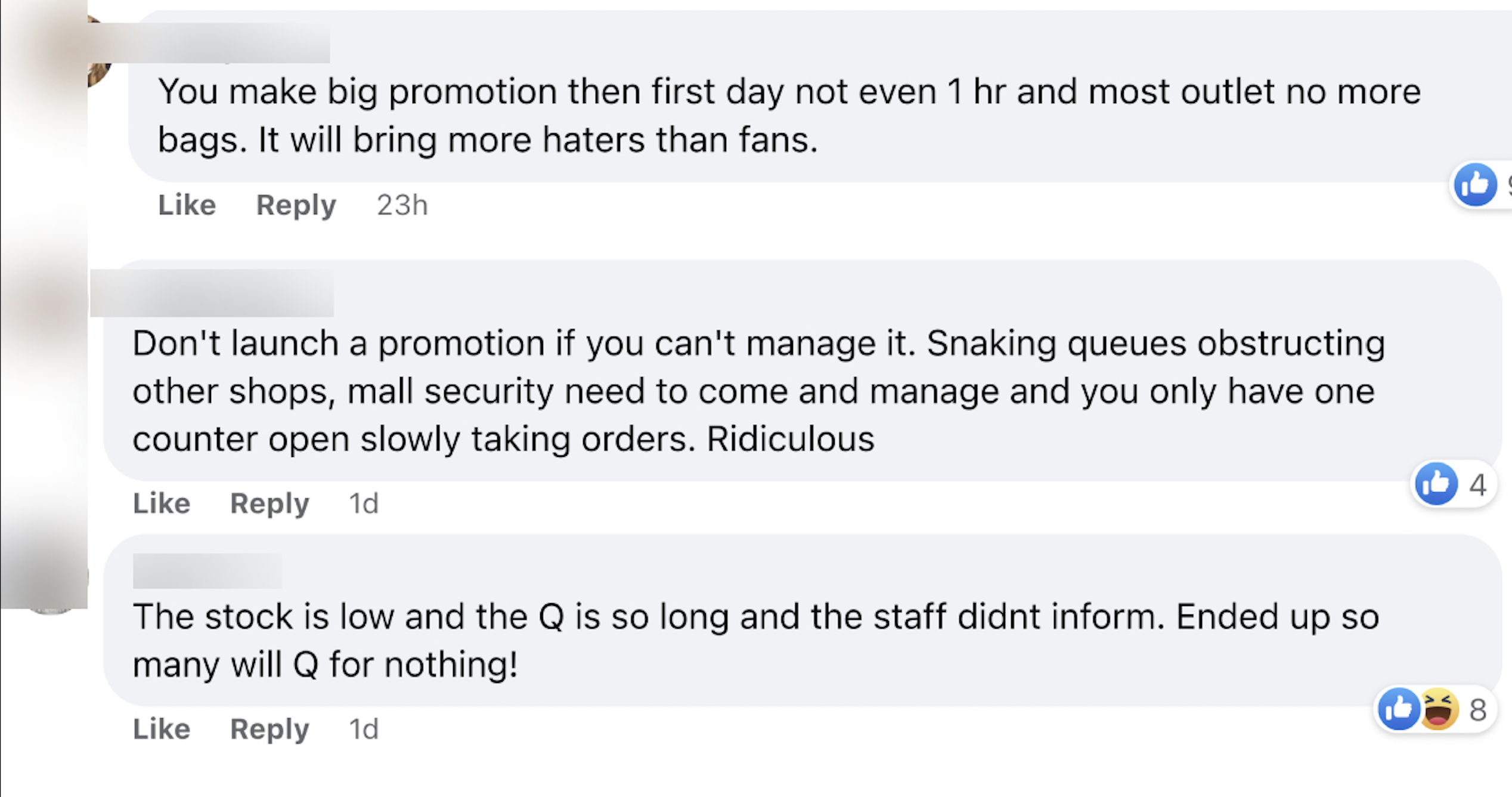Image resolution: width=1512 pixels, height=797 pixels.
Task: Open reaction count 4 on 'Ridiculous' comment
Action: 1477,484
